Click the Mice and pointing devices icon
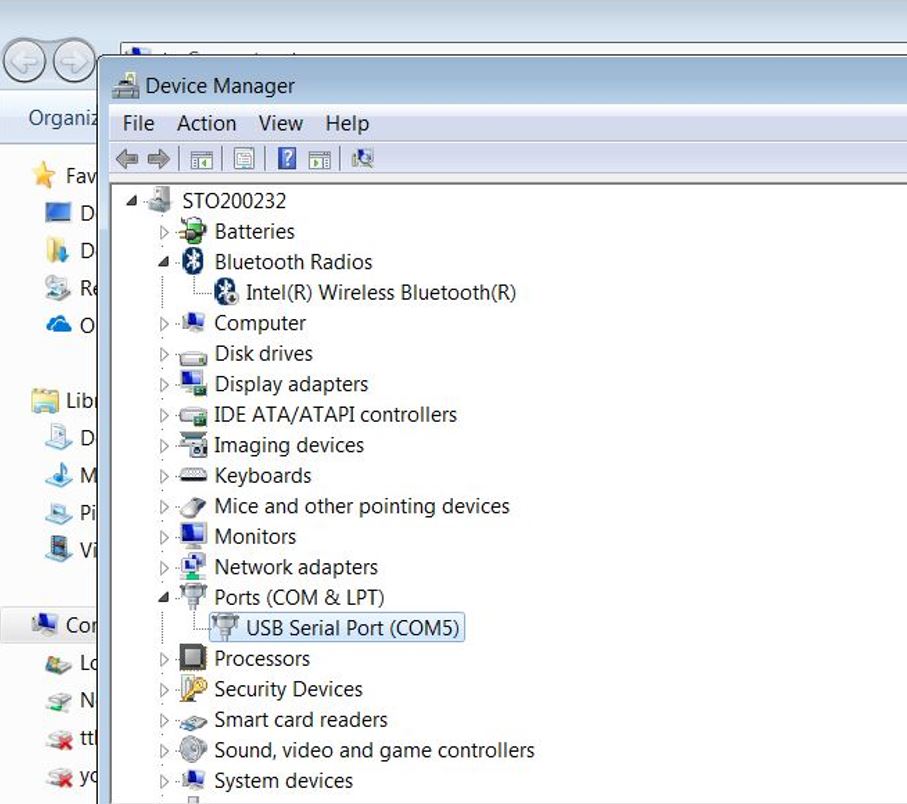Image resolution: width=907 pixels, height=804 pixels. pyautogui.click(x=193, y=507)
